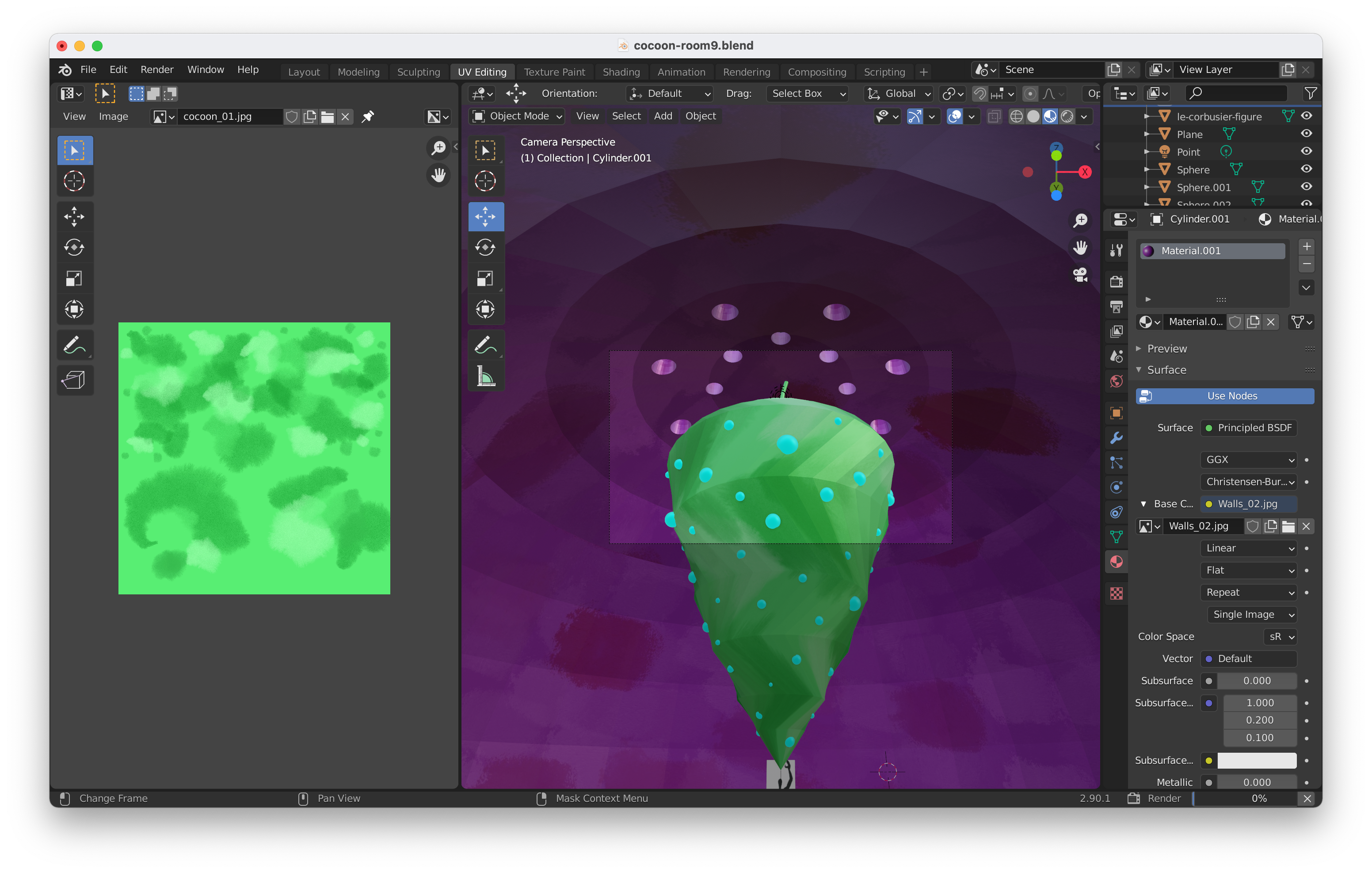The width and height of the screenshot is (1372, 873).
Task: Click the Metallic value field
Action: click(1256, 782)
